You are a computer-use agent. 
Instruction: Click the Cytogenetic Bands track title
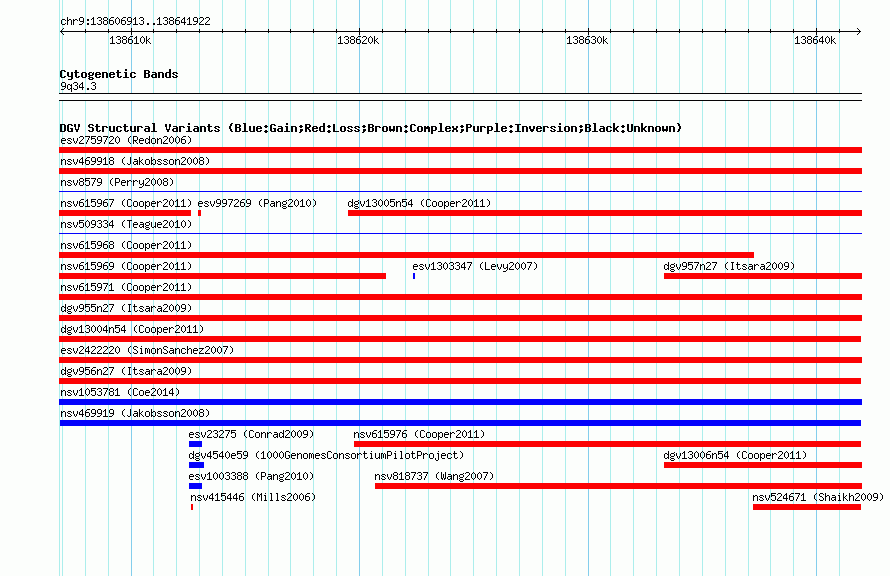pos(119,74)
